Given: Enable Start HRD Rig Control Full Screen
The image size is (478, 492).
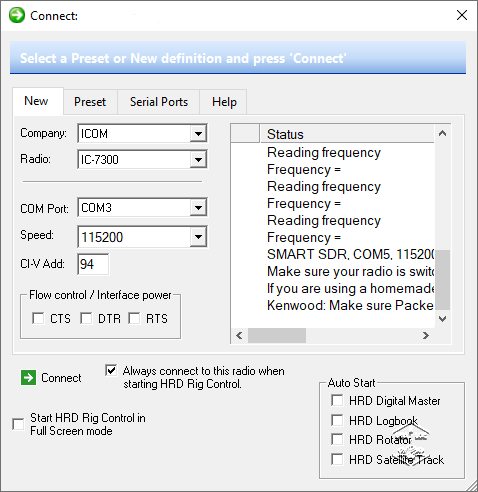Looking at the screenshot, I should coord(18,424).
